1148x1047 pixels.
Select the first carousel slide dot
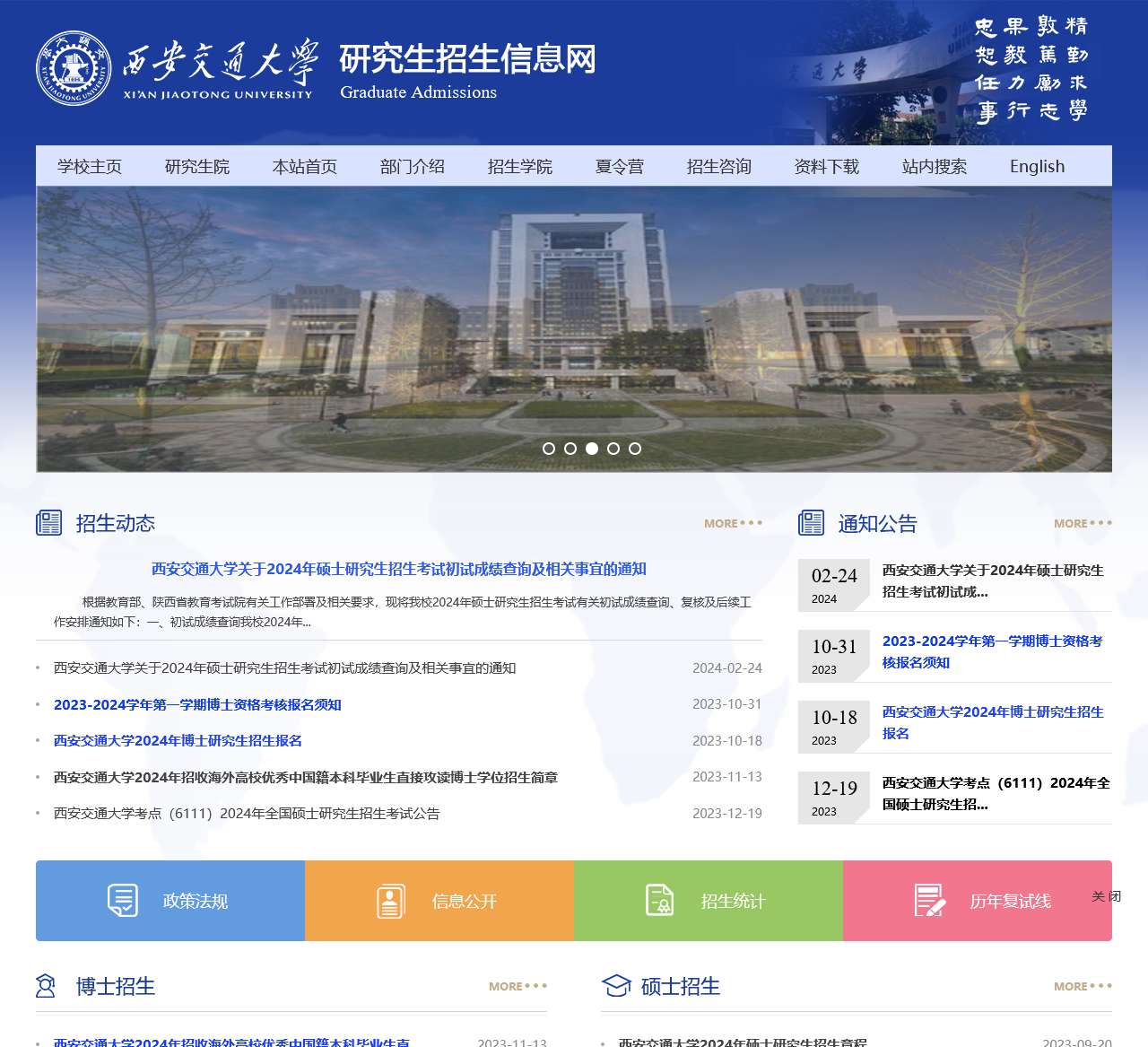(x=549, y=449)
